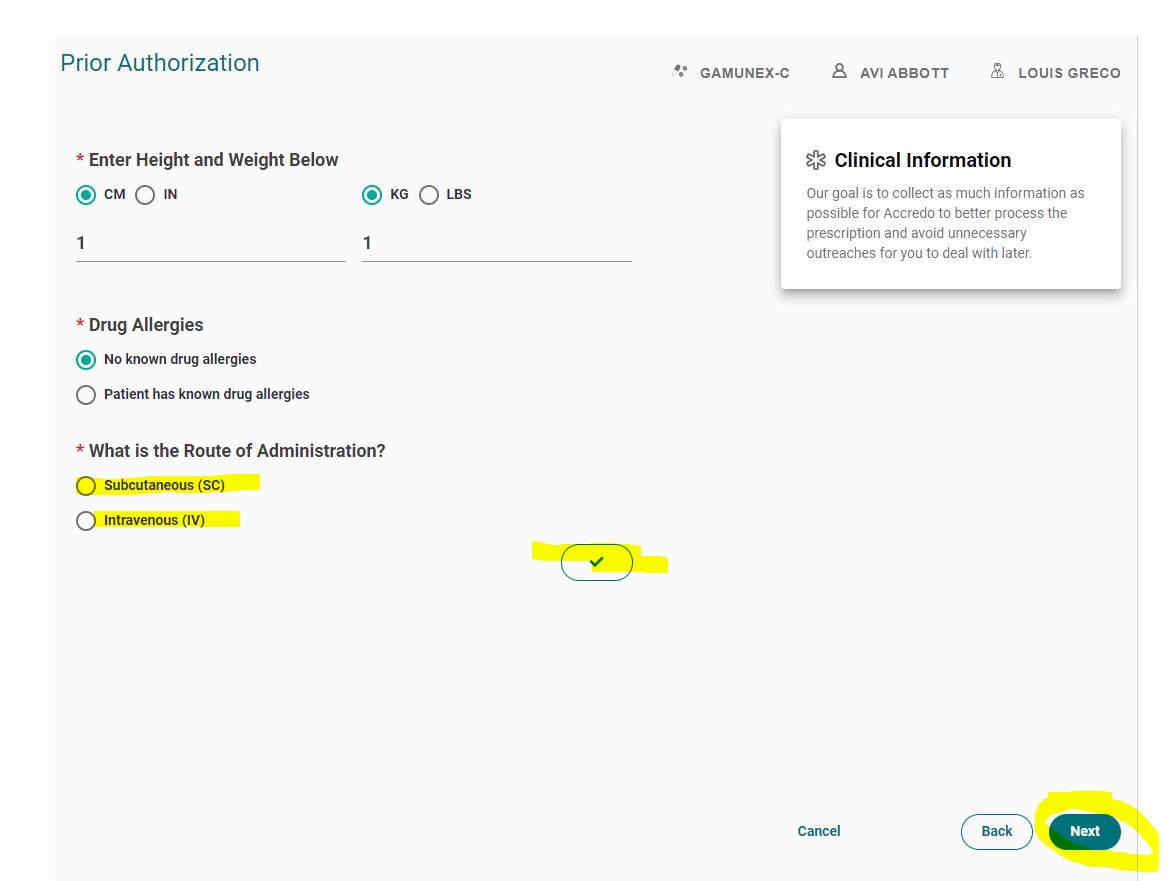
Task: Click the Drug Allergies heading
Action: (146, 325)
